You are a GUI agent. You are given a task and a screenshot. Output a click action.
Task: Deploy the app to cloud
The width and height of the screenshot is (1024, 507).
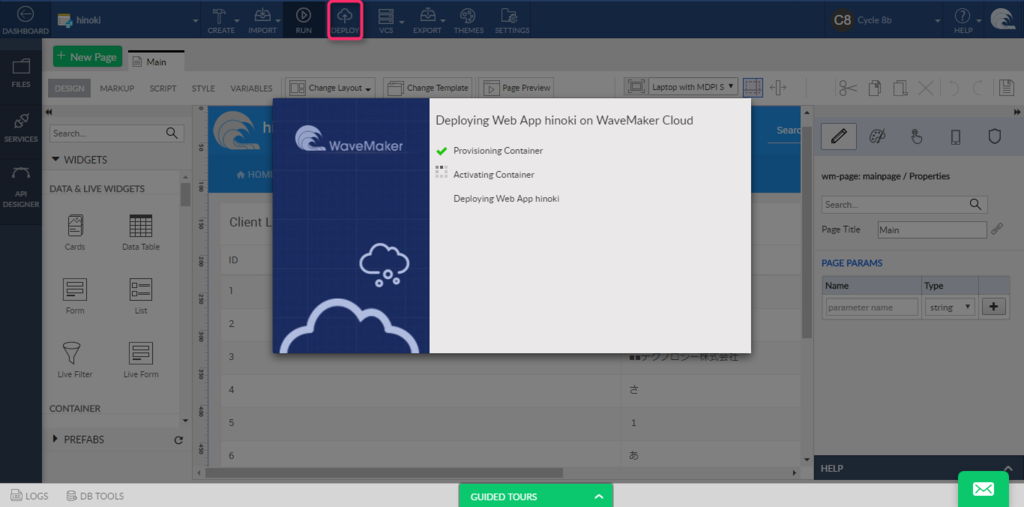click(x=345, y=20)
